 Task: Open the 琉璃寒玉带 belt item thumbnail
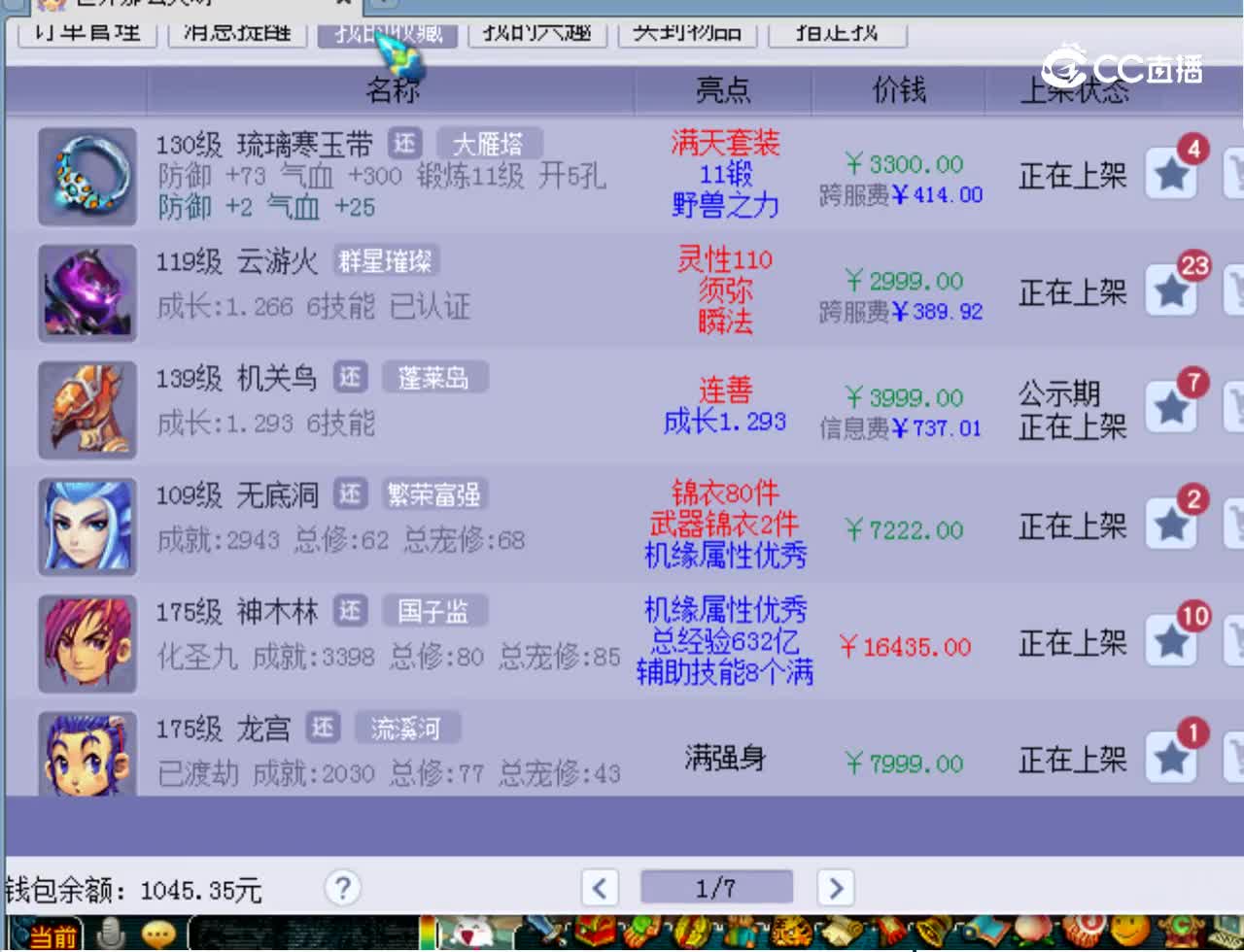(x=87, y=177)
